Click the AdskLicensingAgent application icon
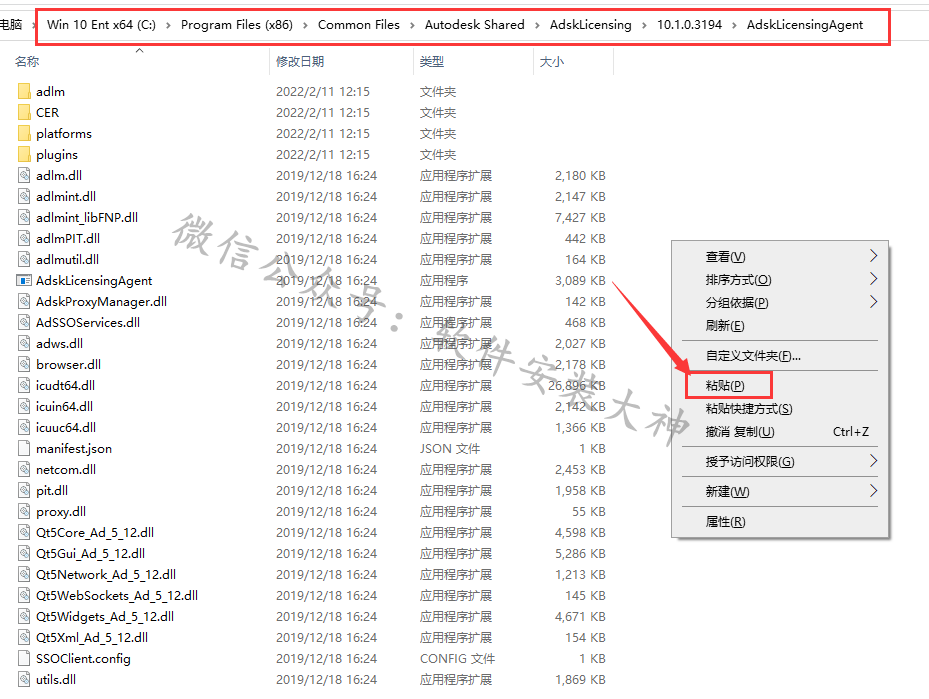The image size is (929, 699). pyautogui.click(x=24, y=281)
